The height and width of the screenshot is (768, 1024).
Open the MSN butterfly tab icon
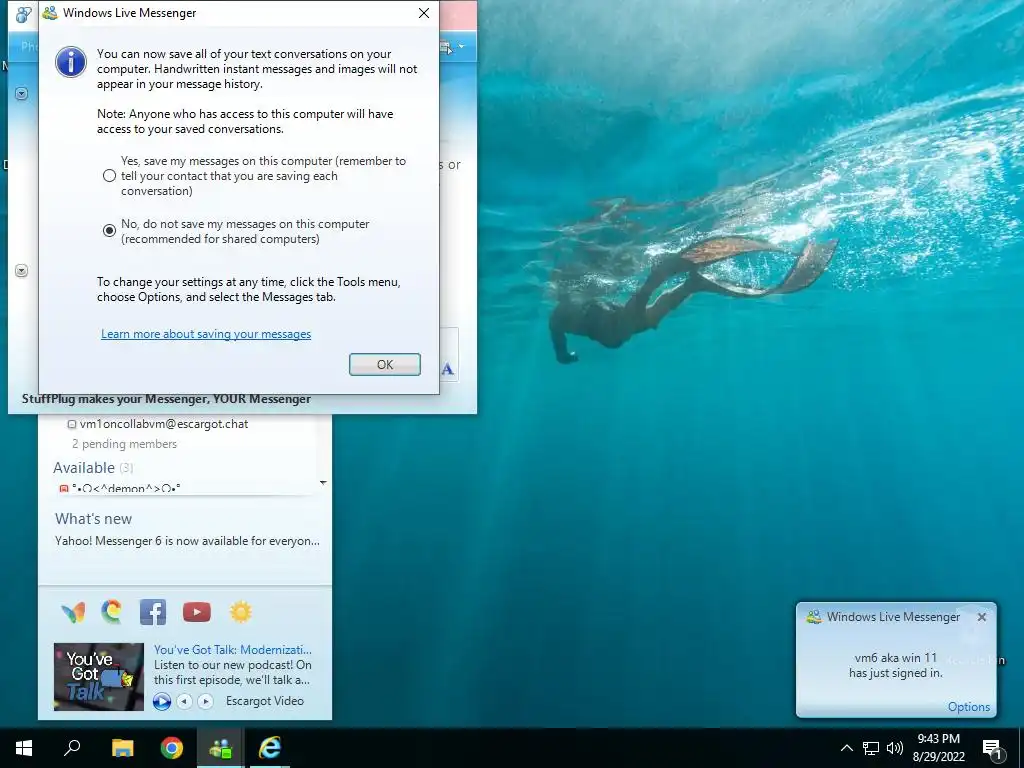[x=73, y=613]
